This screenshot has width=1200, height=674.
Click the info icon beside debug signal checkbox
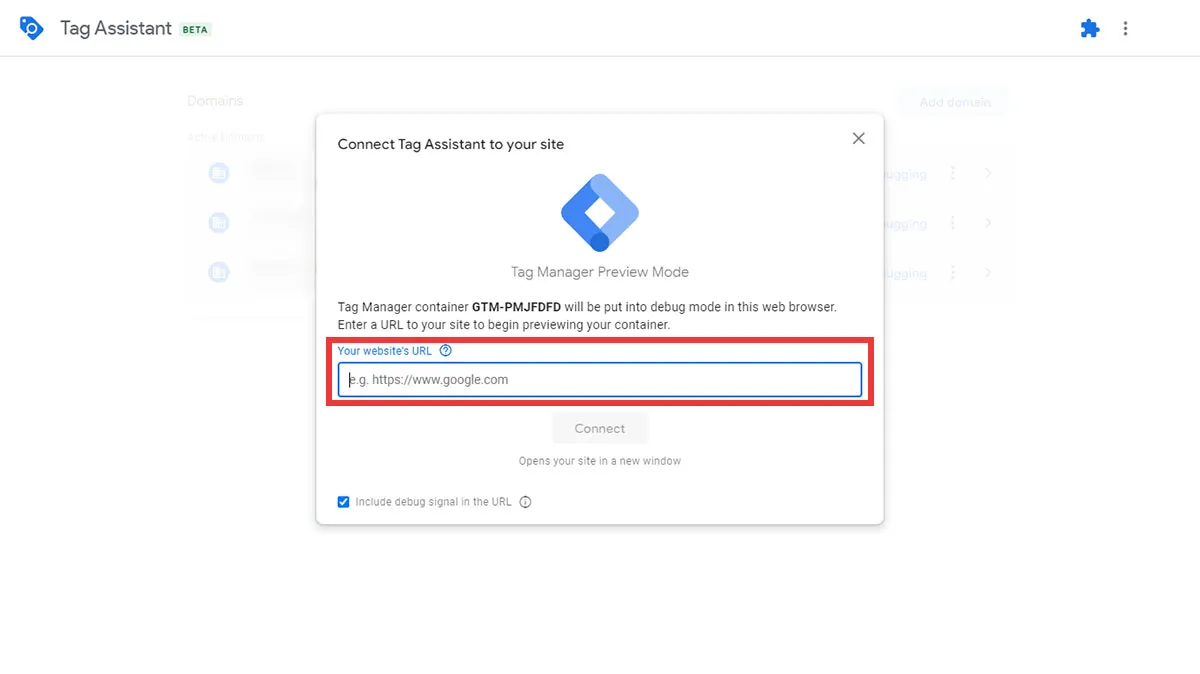525,501
